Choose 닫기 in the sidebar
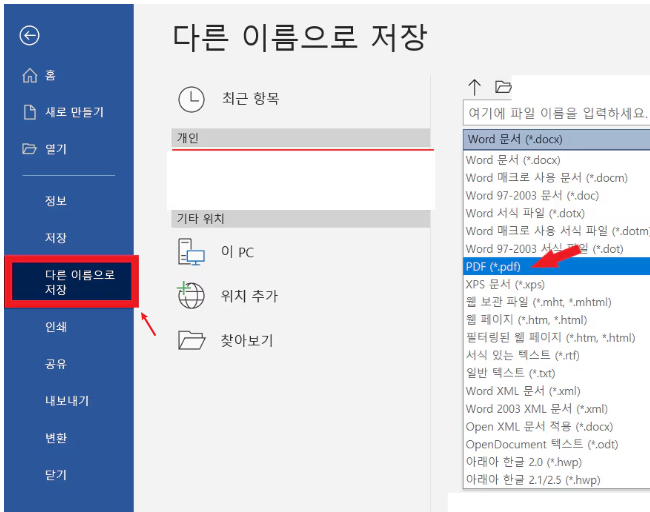 click(x=56, y=474)
